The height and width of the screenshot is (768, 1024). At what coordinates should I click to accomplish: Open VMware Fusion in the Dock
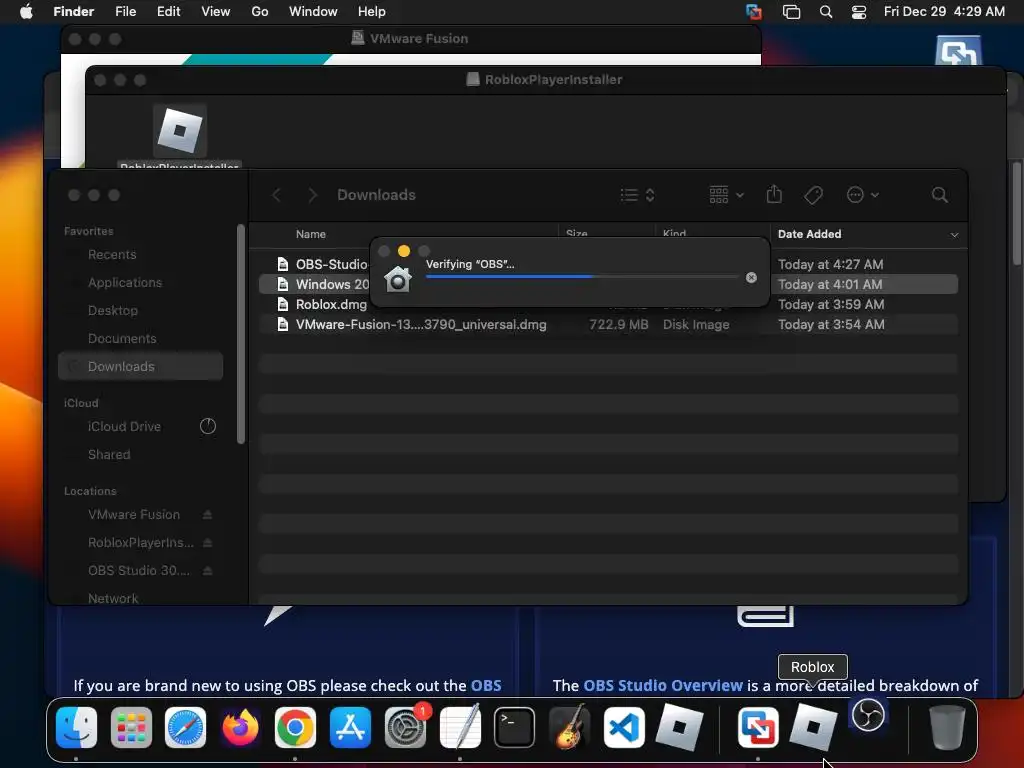758,727
